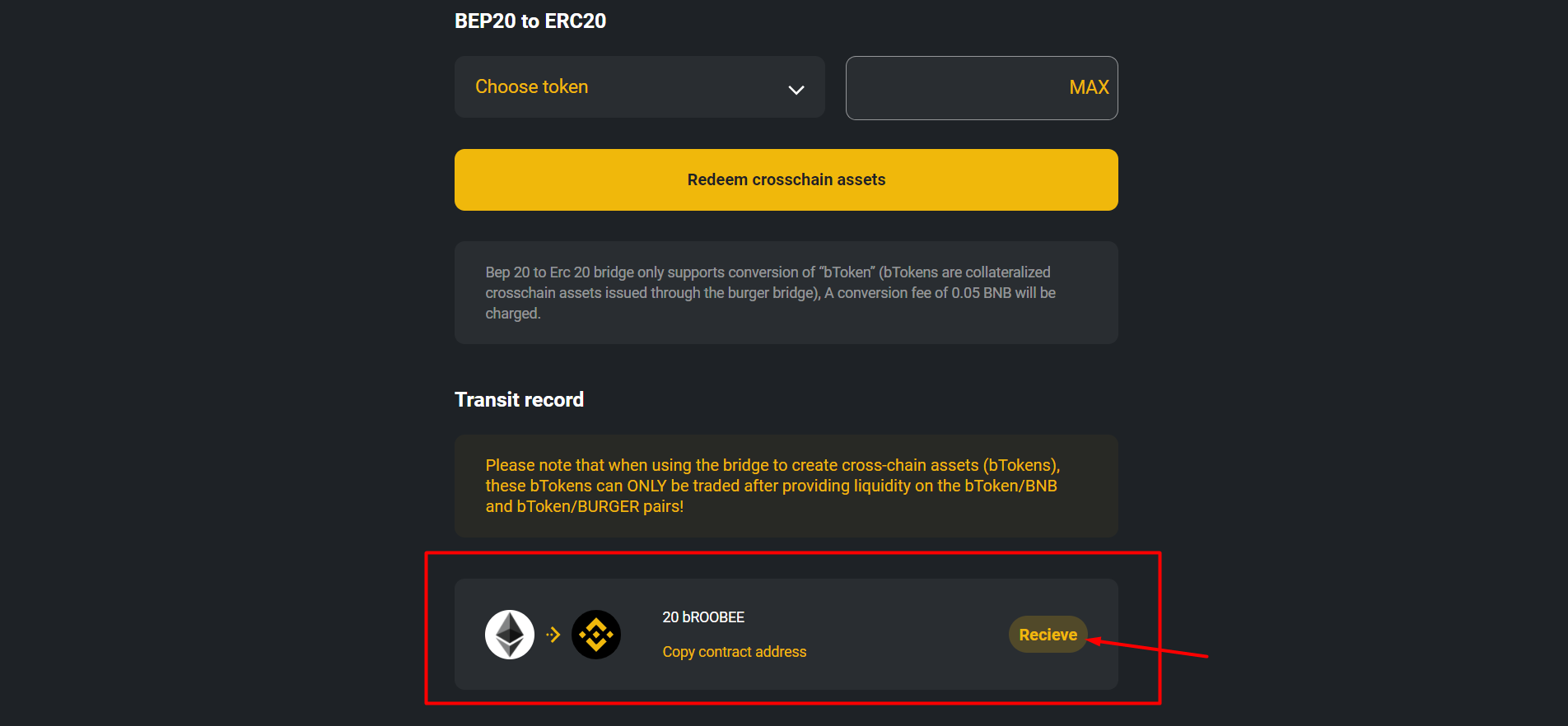Click Redeem crosschain assets button
The image size is (1568, 726).
pos(786,179)
